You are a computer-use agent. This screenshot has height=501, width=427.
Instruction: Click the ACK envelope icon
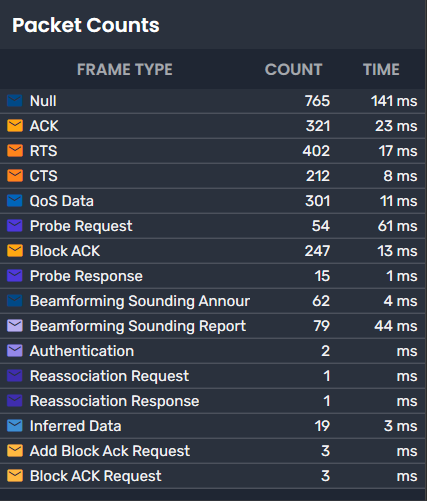click(15, 126)
